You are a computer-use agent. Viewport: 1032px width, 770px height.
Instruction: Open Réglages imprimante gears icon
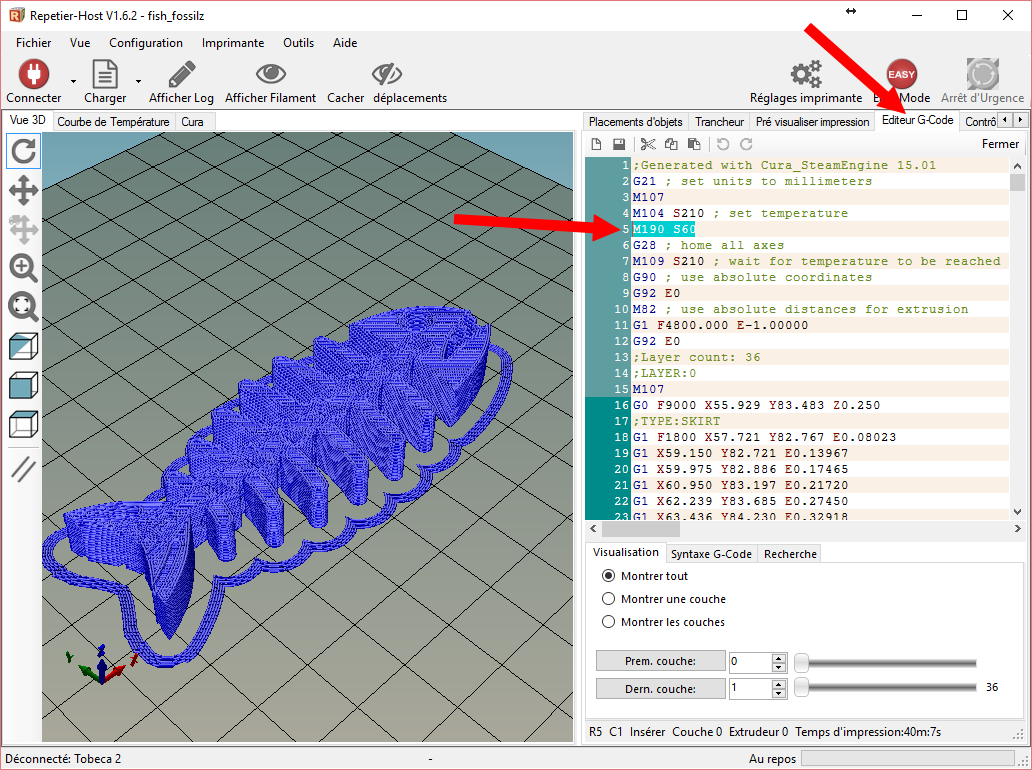click(805, 75)
